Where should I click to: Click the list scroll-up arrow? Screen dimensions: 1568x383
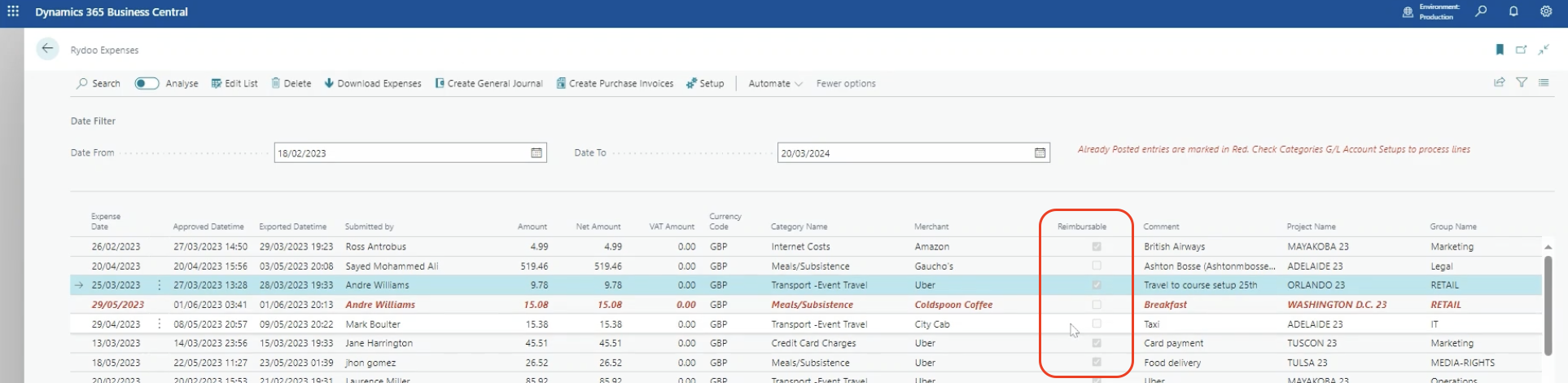(x=1548, y=247)
